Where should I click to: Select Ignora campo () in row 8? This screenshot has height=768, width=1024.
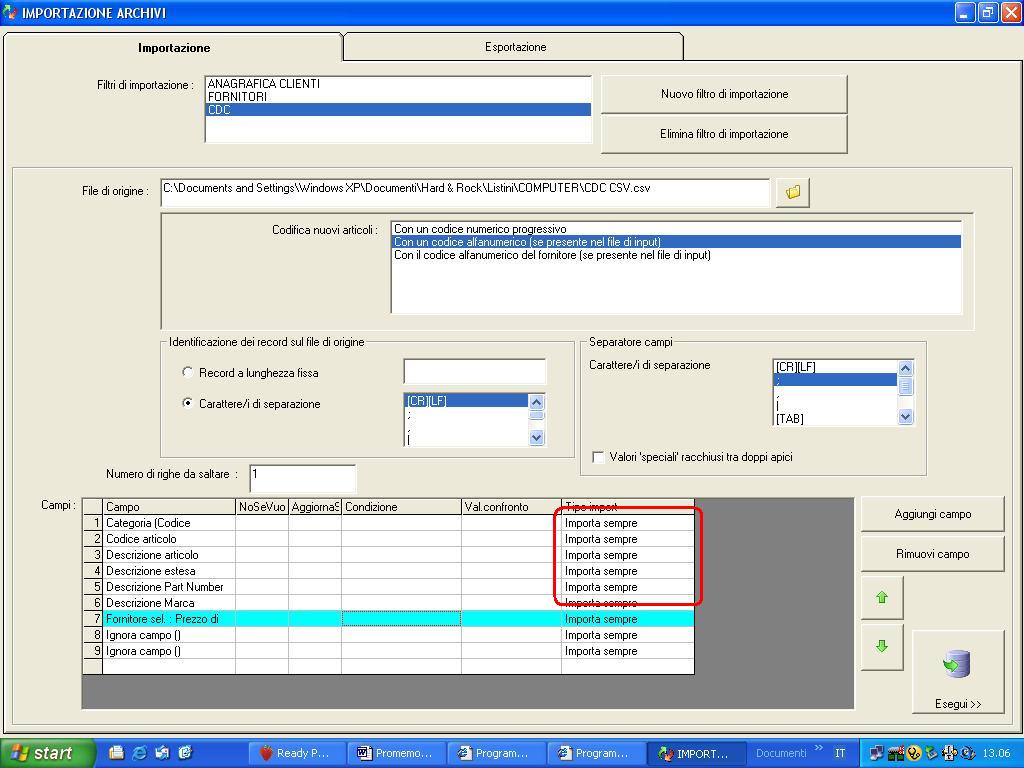click(x=168, y=635)
